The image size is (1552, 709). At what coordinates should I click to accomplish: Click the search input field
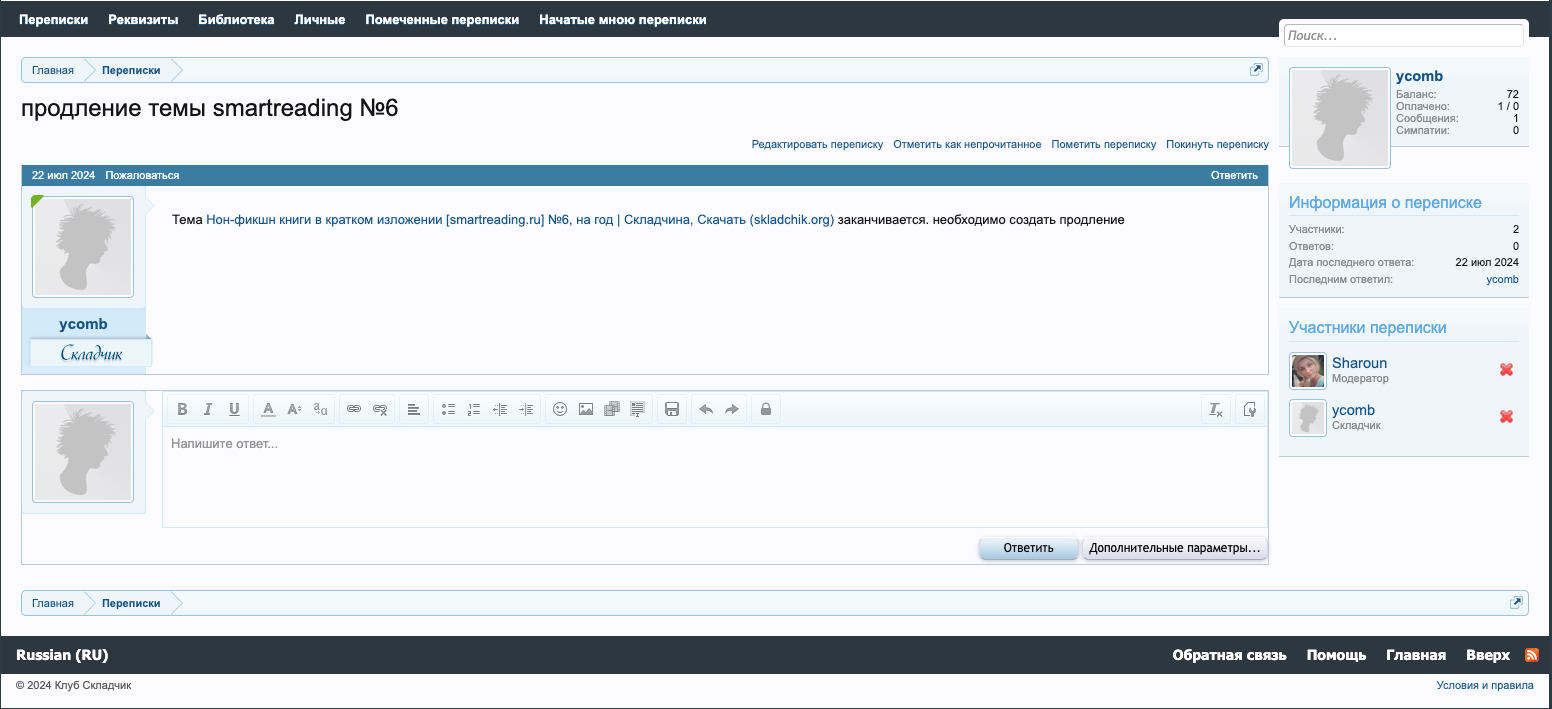coord(1403,35)
